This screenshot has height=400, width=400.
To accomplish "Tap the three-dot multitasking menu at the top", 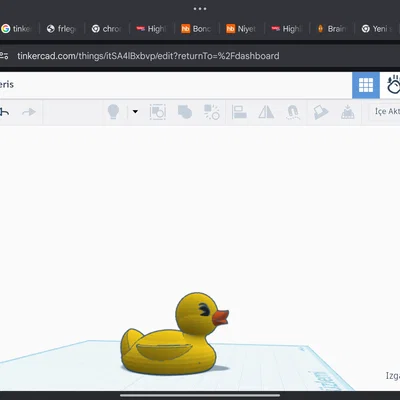I will pyautogui.click(x=200, y=9).
